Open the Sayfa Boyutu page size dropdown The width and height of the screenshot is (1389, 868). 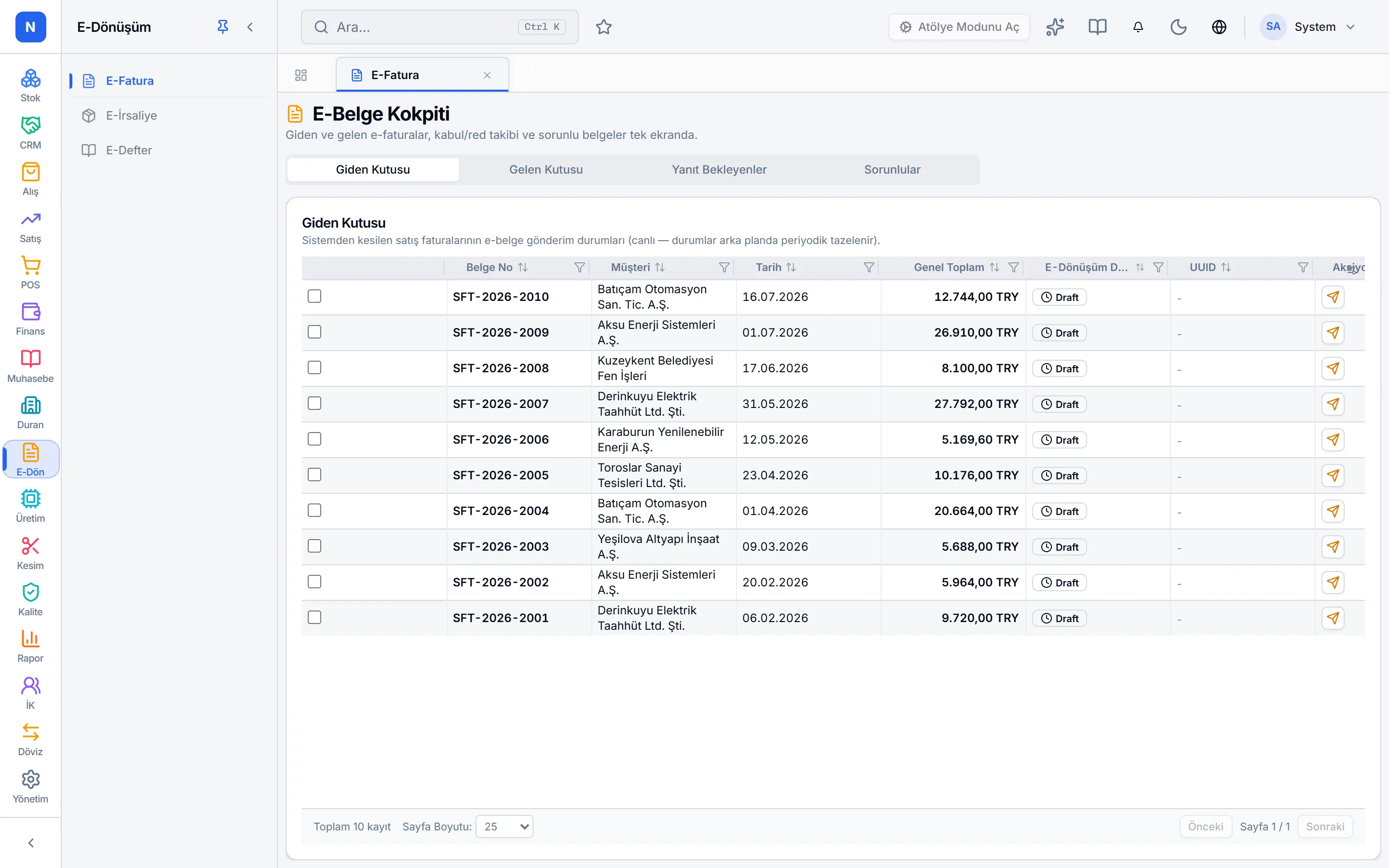pyautogui.click(x=504, y=827)
